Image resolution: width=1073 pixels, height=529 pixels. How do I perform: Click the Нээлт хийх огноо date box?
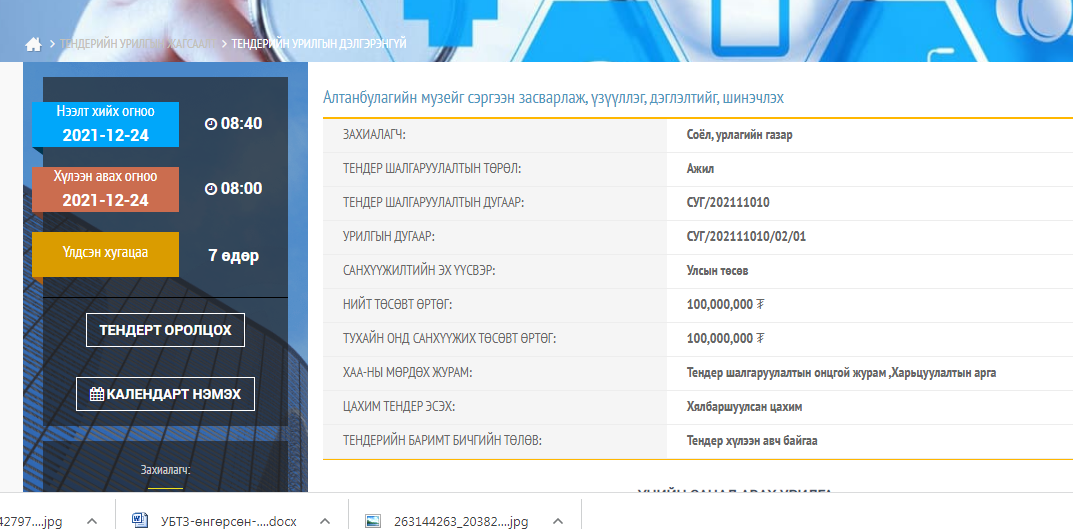105,124
